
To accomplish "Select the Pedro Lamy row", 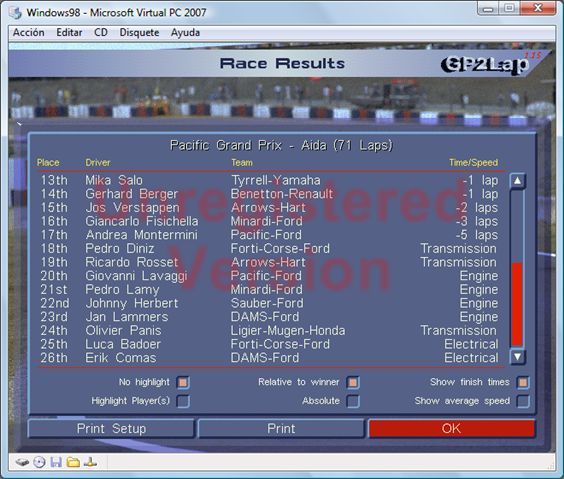I will click(x=269, y=289).
